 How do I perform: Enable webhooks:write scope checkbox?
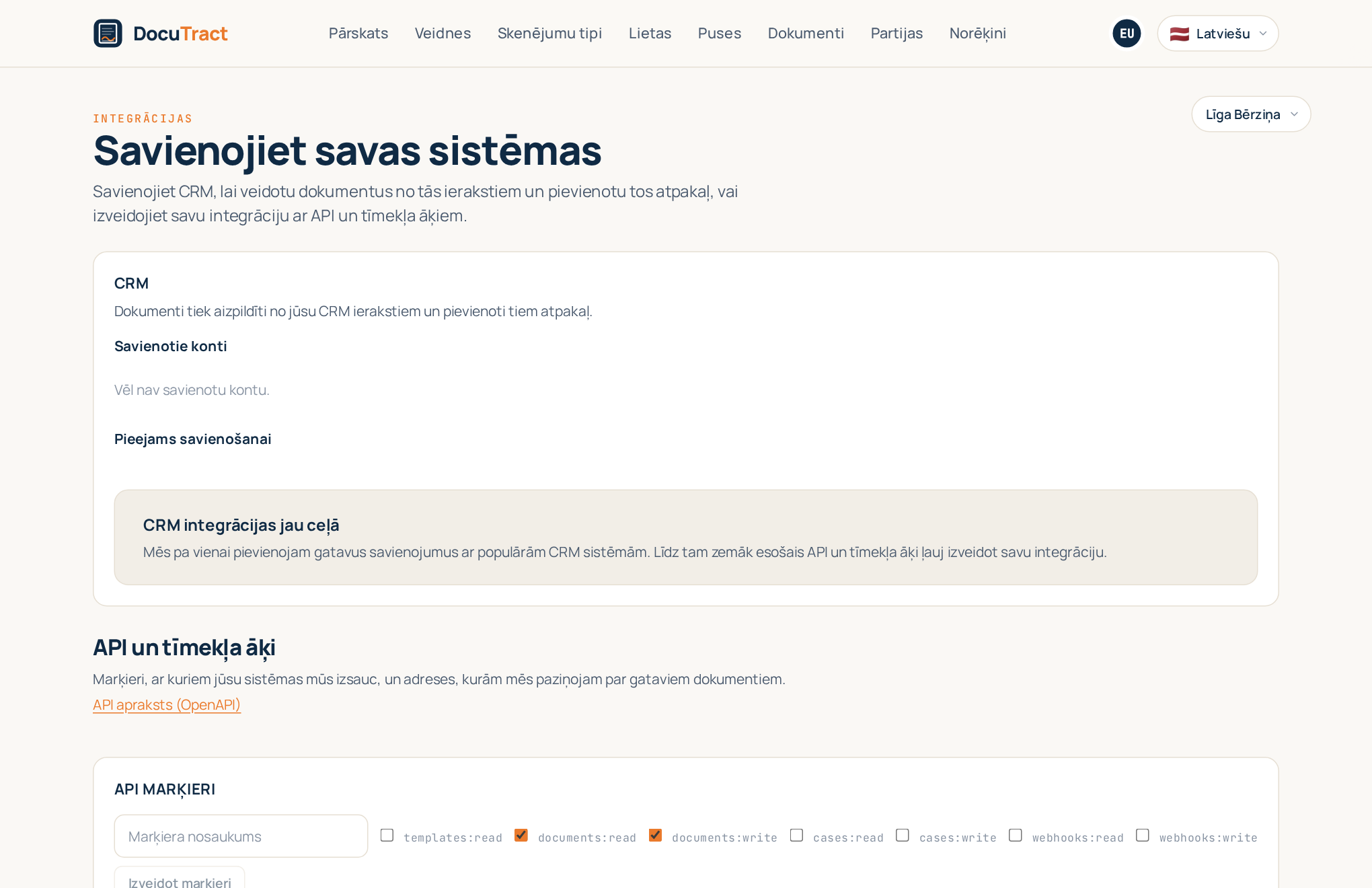click(1143, 836)
